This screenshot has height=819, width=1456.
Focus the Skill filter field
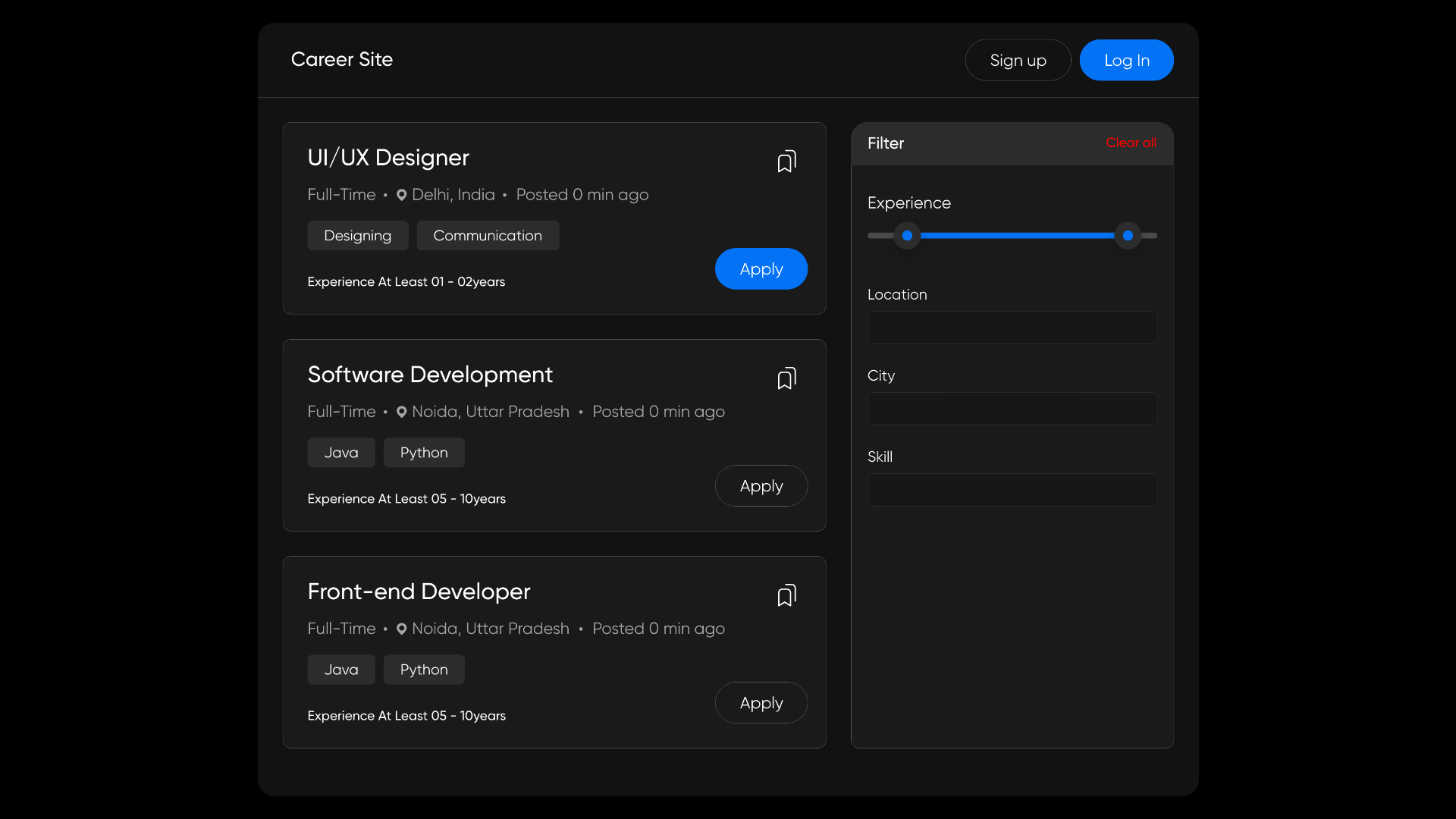(1012, 490)
